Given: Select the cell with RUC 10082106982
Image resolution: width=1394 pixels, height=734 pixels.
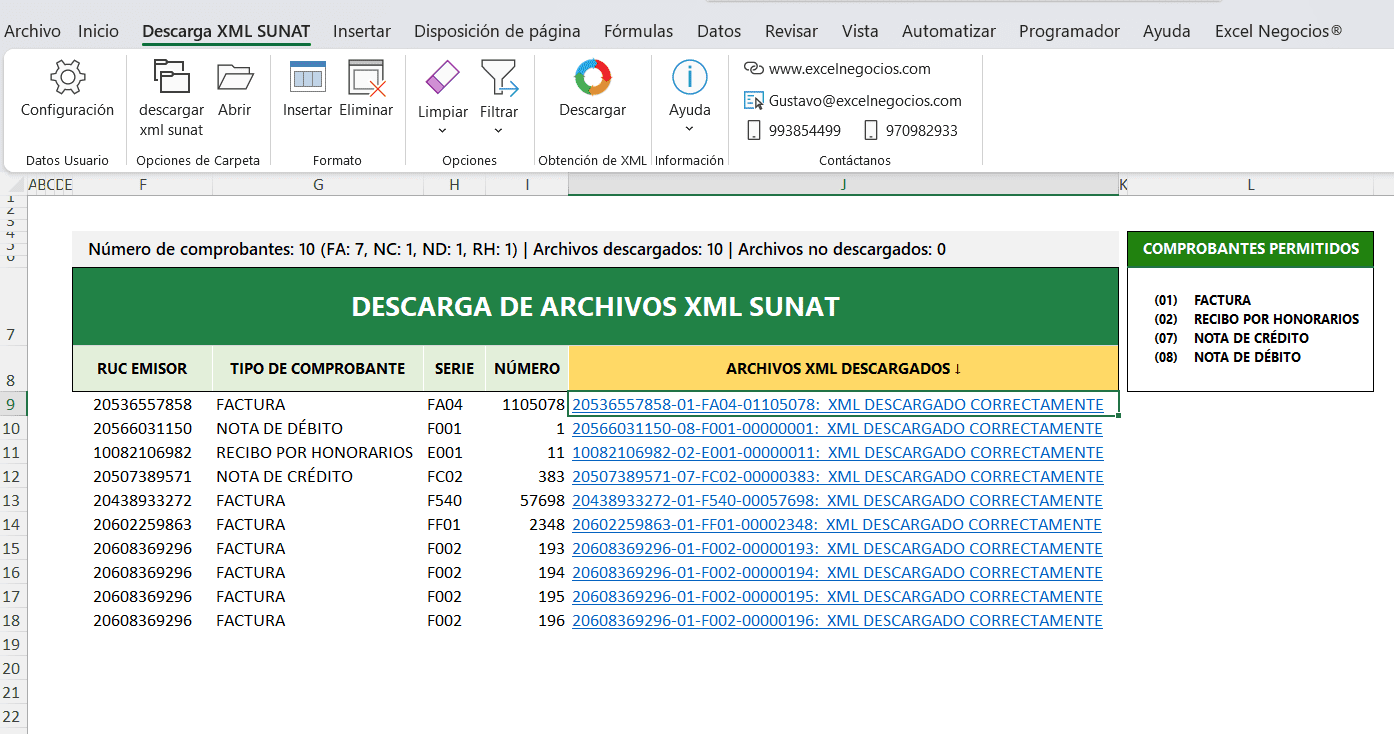Looking at the screenshot, I should tap(142, 453).
